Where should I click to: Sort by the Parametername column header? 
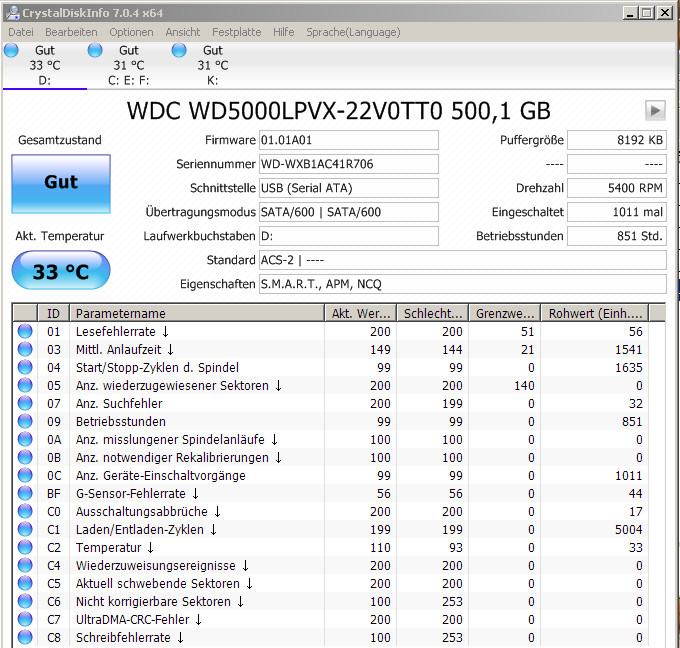coord(197,313)
